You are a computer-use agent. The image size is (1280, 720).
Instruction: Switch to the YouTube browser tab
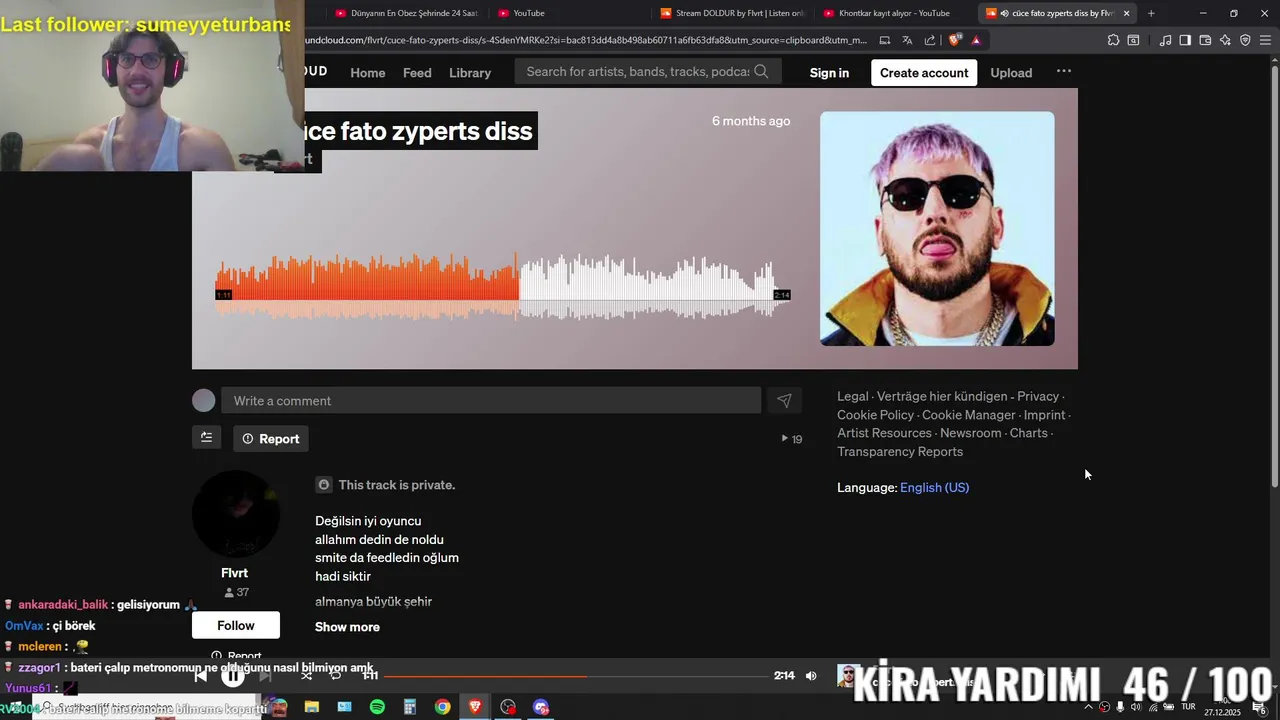coord(570,13)
